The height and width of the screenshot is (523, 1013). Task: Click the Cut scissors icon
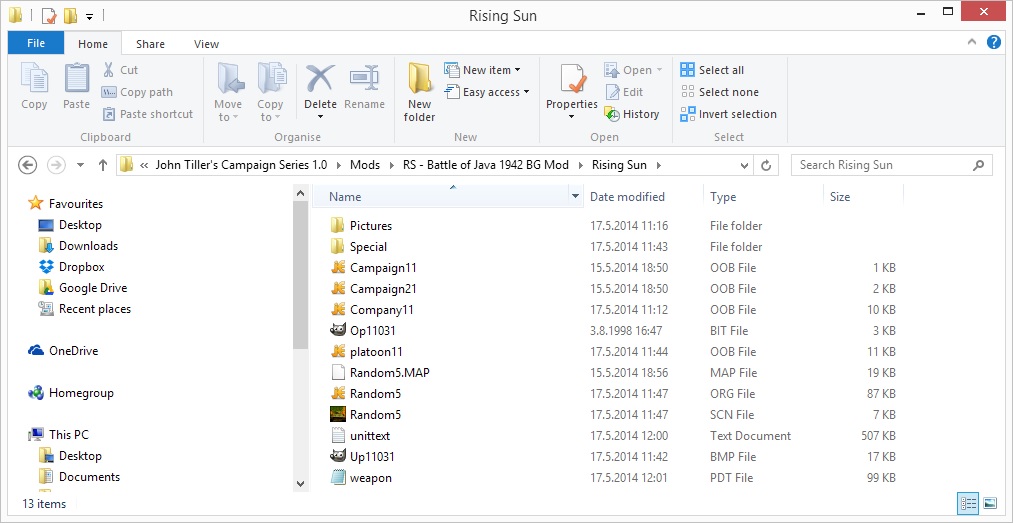109,70
